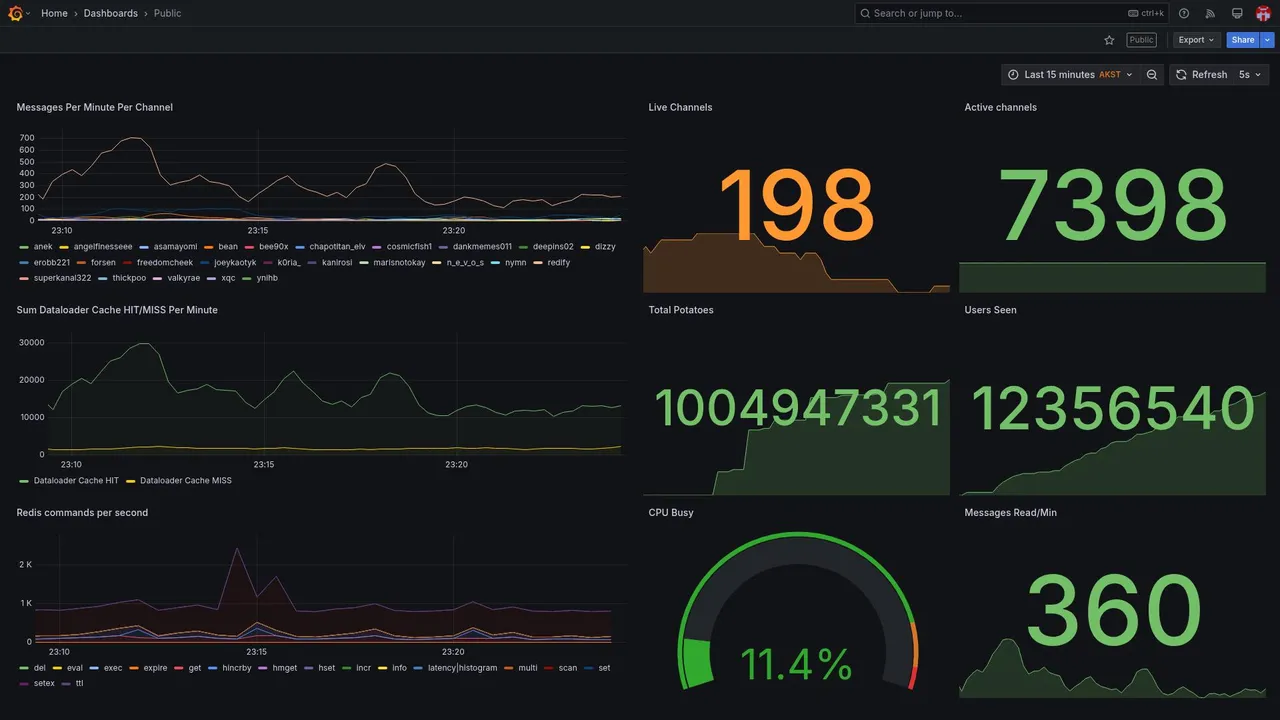Expand the 5s refresh interval dropdown
Viewport: 1280px width, 720px height.
1250,75
